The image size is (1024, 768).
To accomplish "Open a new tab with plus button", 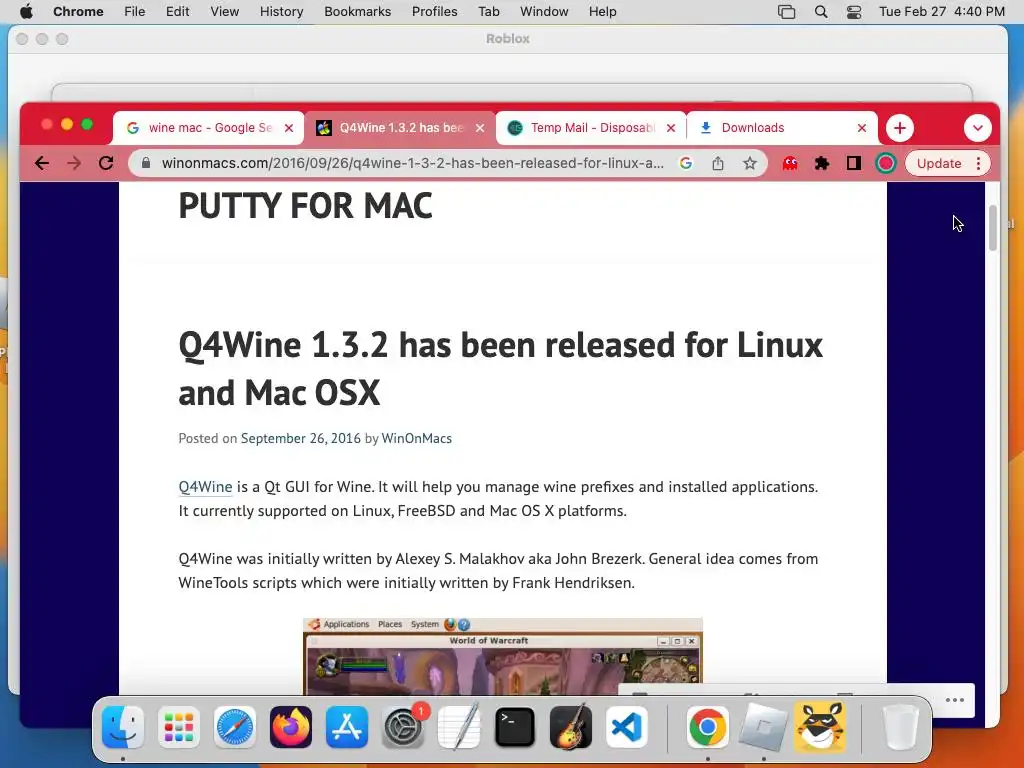I will pyautogui.click(x=899, y=128).
